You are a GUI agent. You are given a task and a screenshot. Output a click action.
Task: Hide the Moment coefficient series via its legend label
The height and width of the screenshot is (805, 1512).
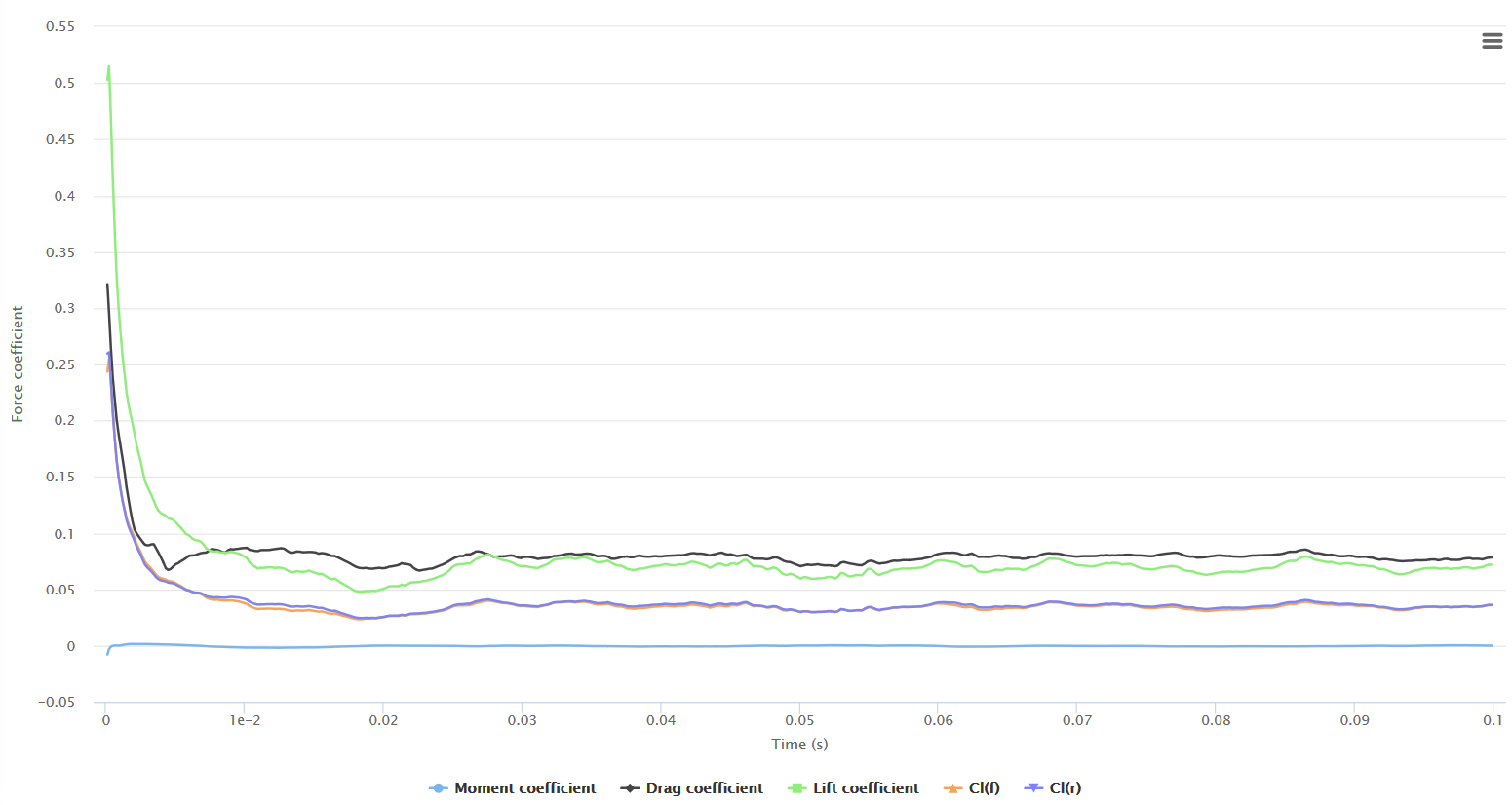pyautogui.click(x=524, y=788)
